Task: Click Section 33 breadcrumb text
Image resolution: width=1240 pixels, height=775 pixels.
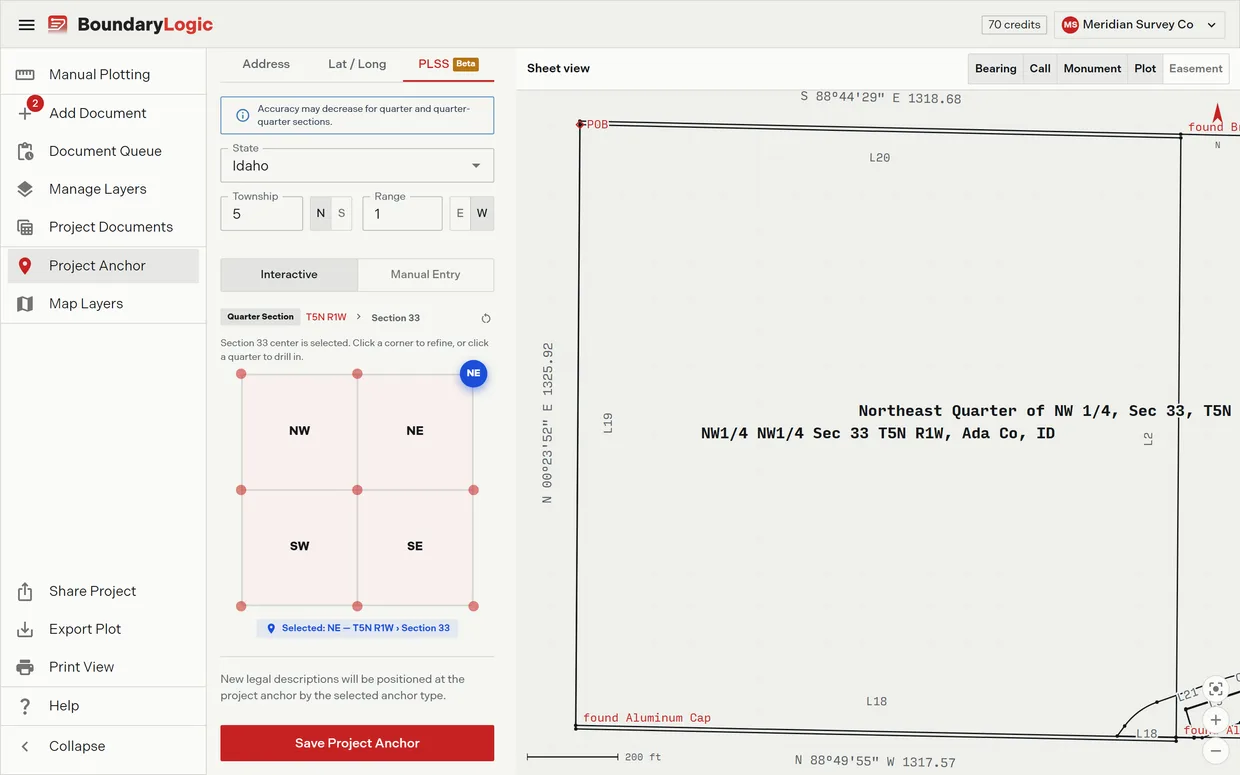Action: (396, 318)
